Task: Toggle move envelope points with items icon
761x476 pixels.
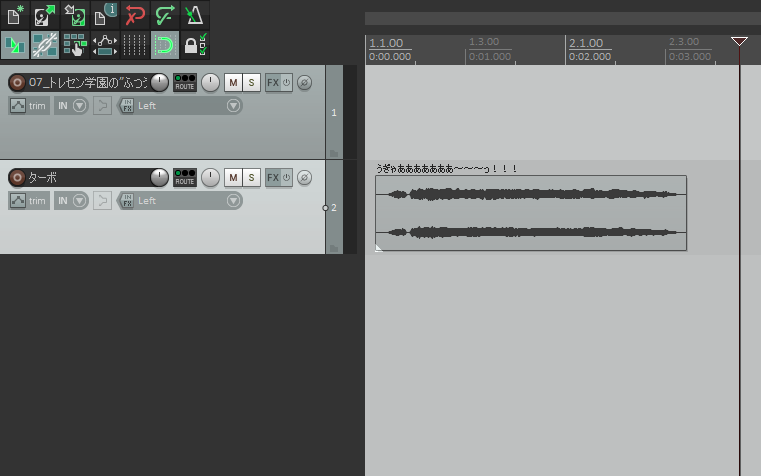Action: (105, 45)
